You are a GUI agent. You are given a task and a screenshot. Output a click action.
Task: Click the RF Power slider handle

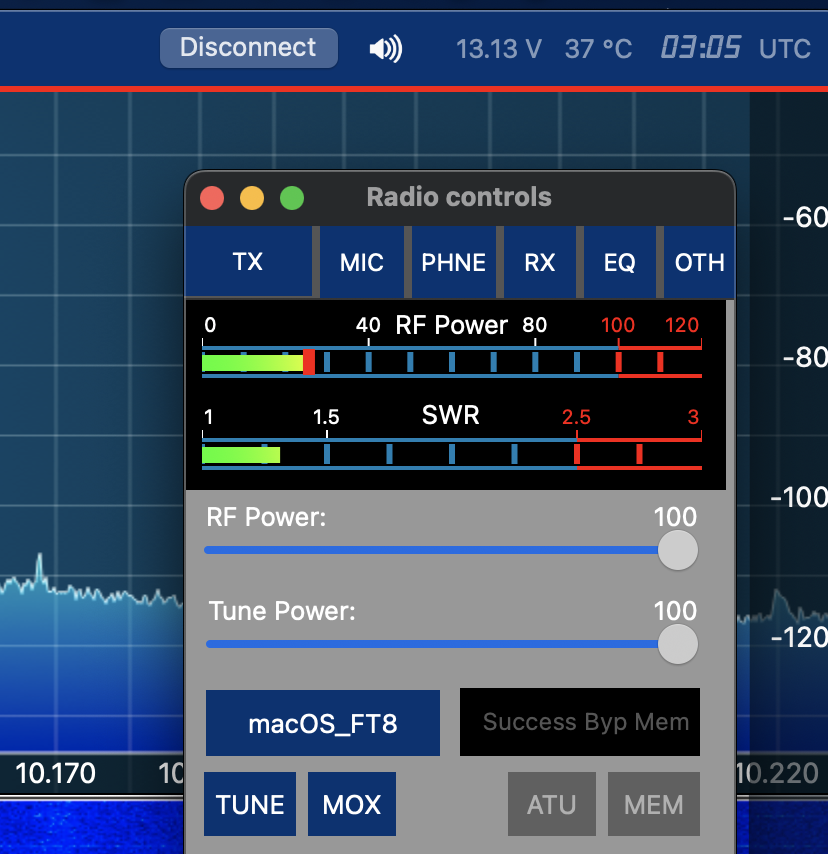678,550
